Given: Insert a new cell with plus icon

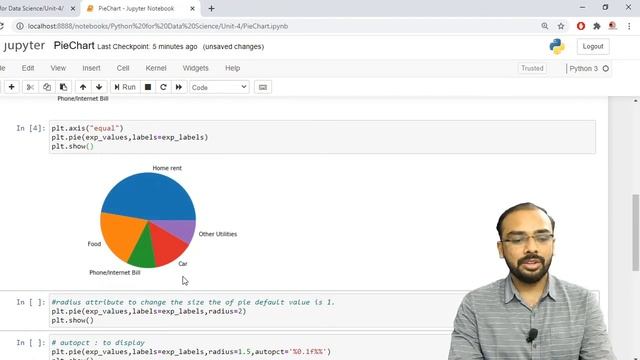Looking at the screenshot, I should (x=11, y=87).
